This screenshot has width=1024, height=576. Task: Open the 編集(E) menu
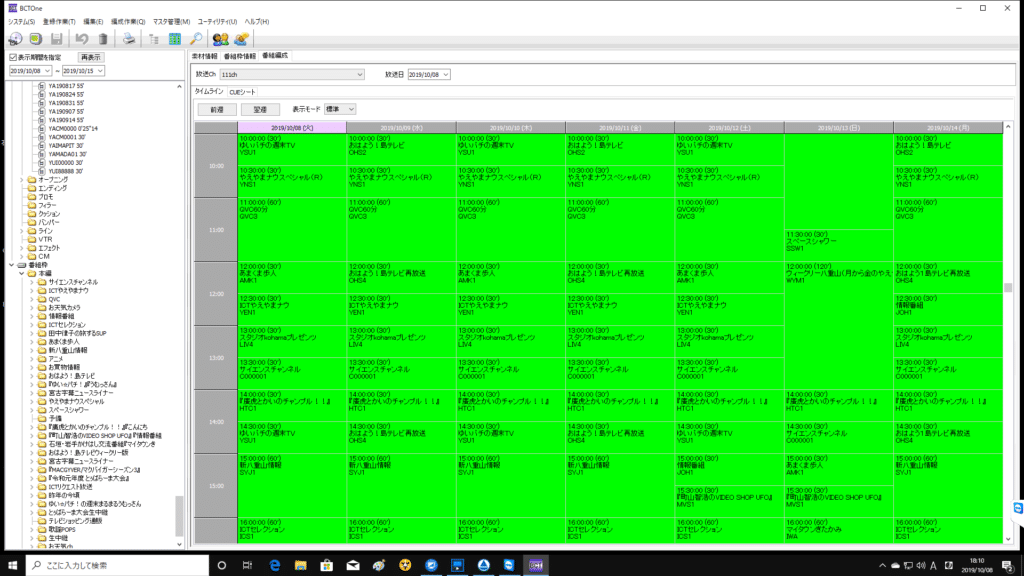93,22
